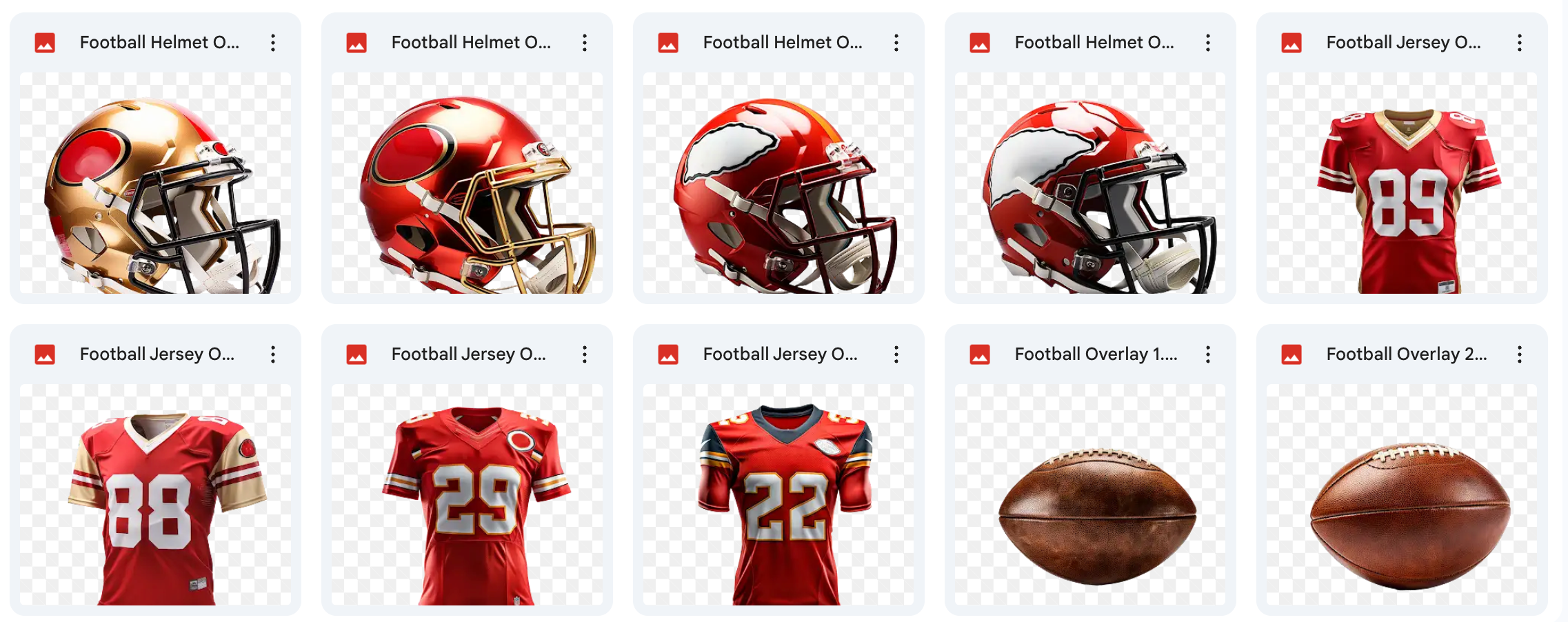Open three-dot menu for jersey number 89 file

[x=1520, y=43]
